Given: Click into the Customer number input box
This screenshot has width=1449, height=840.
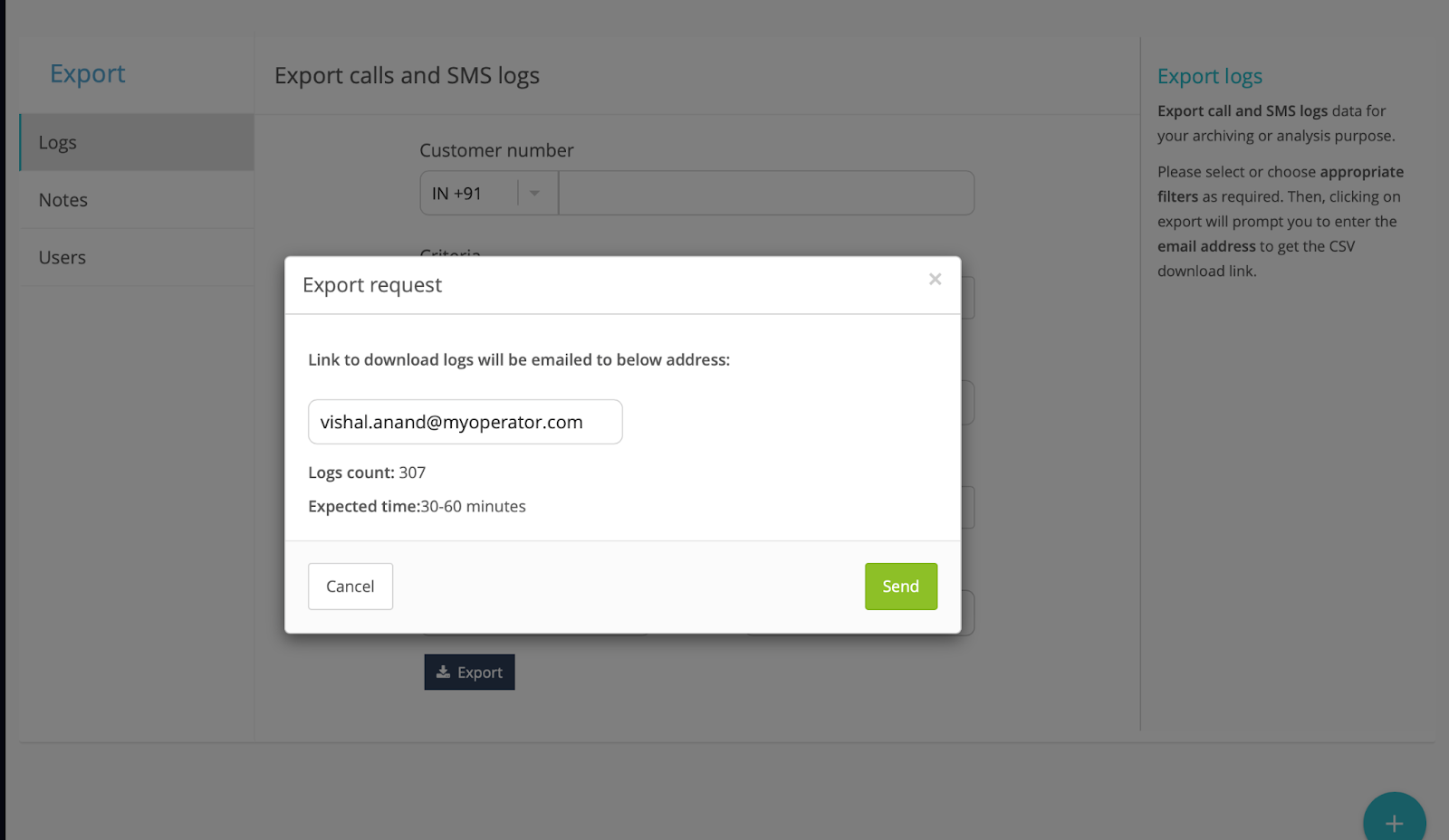Looking at the screenshot, I should tap(765, 194).
